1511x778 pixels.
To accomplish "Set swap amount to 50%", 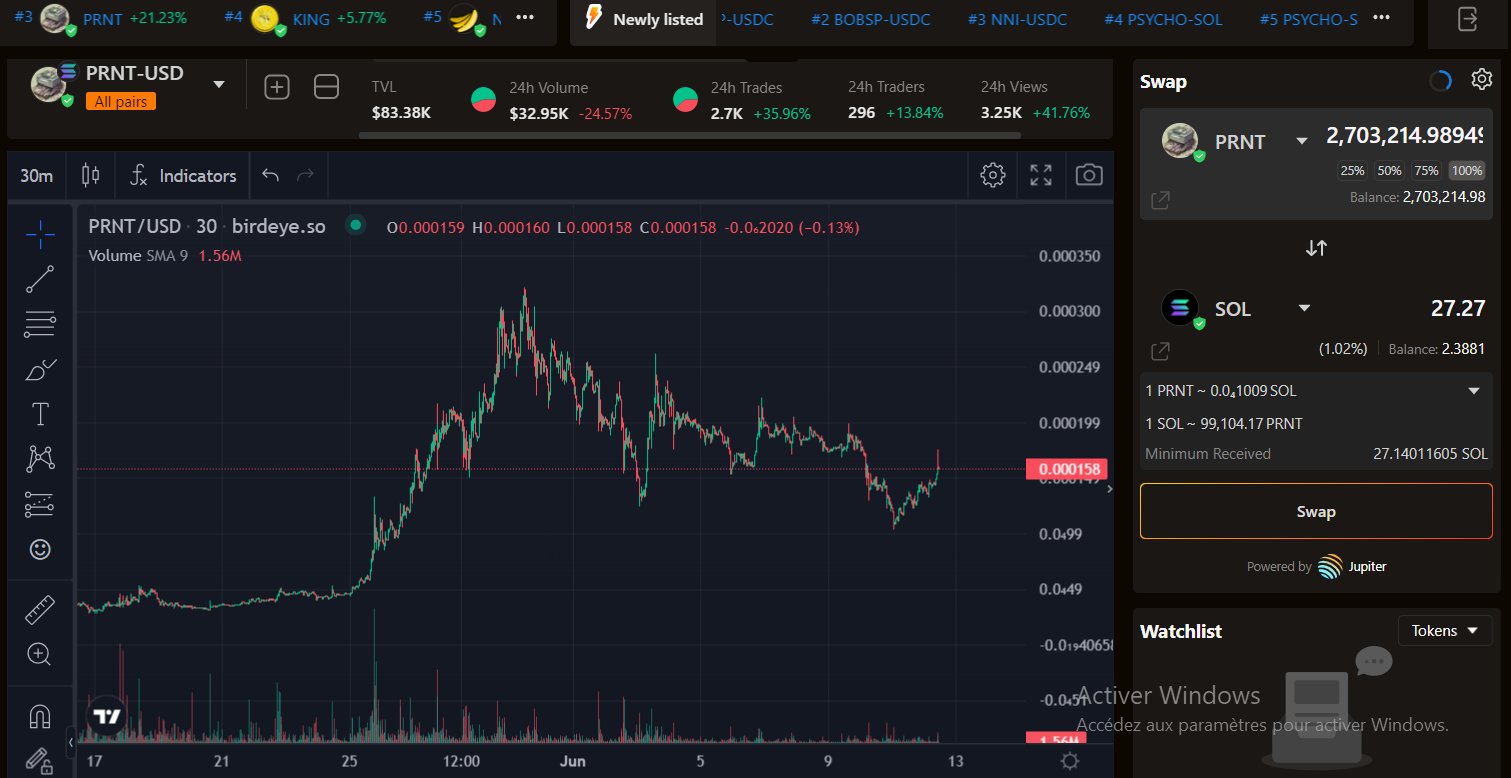I will pyautogui.click(x=1389, y=171).
